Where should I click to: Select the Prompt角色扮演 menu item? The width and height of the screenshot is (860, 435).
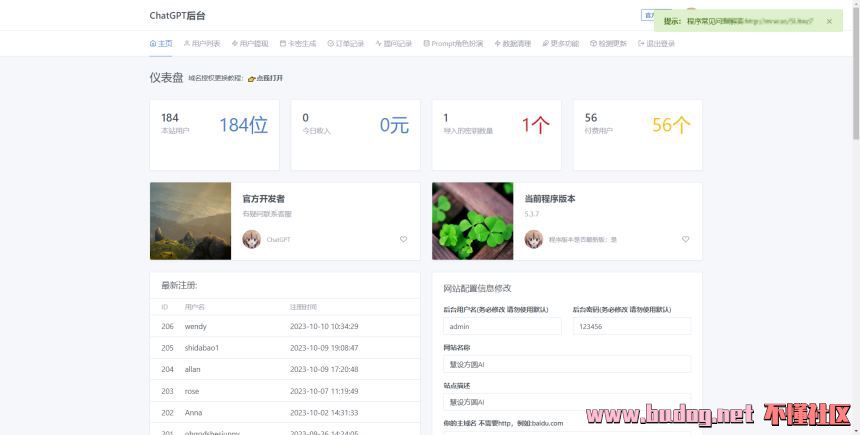[453, 44]
